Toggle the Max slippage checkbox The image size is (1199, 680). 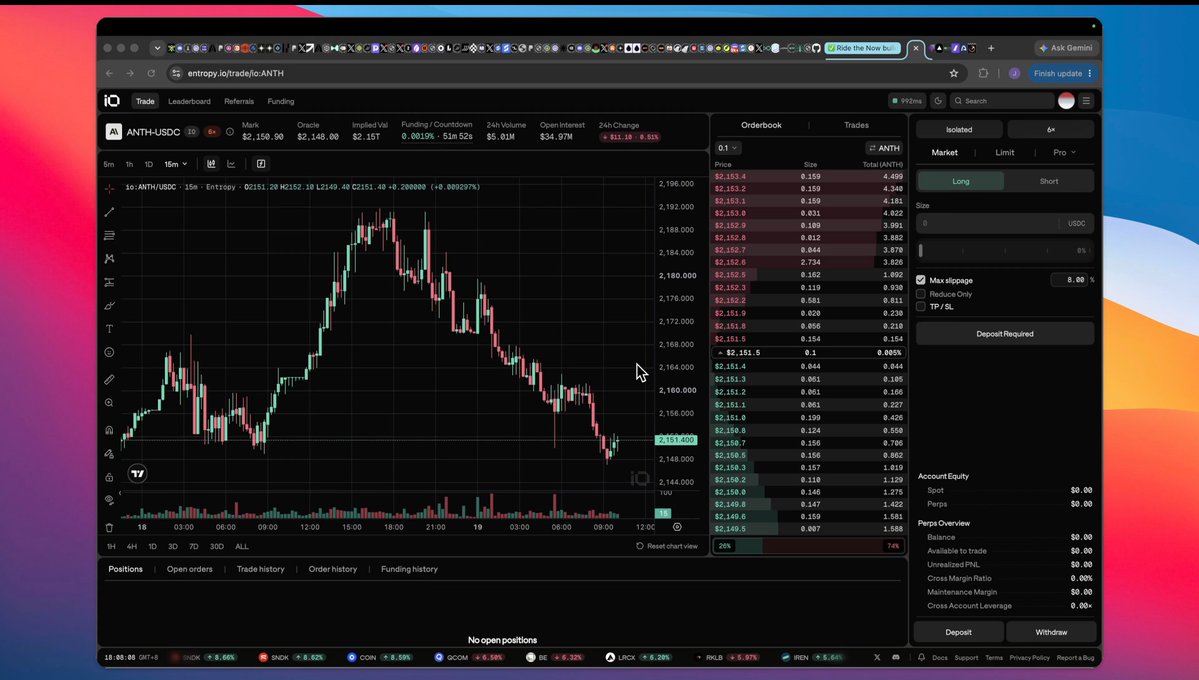click(x=921, y=280)
